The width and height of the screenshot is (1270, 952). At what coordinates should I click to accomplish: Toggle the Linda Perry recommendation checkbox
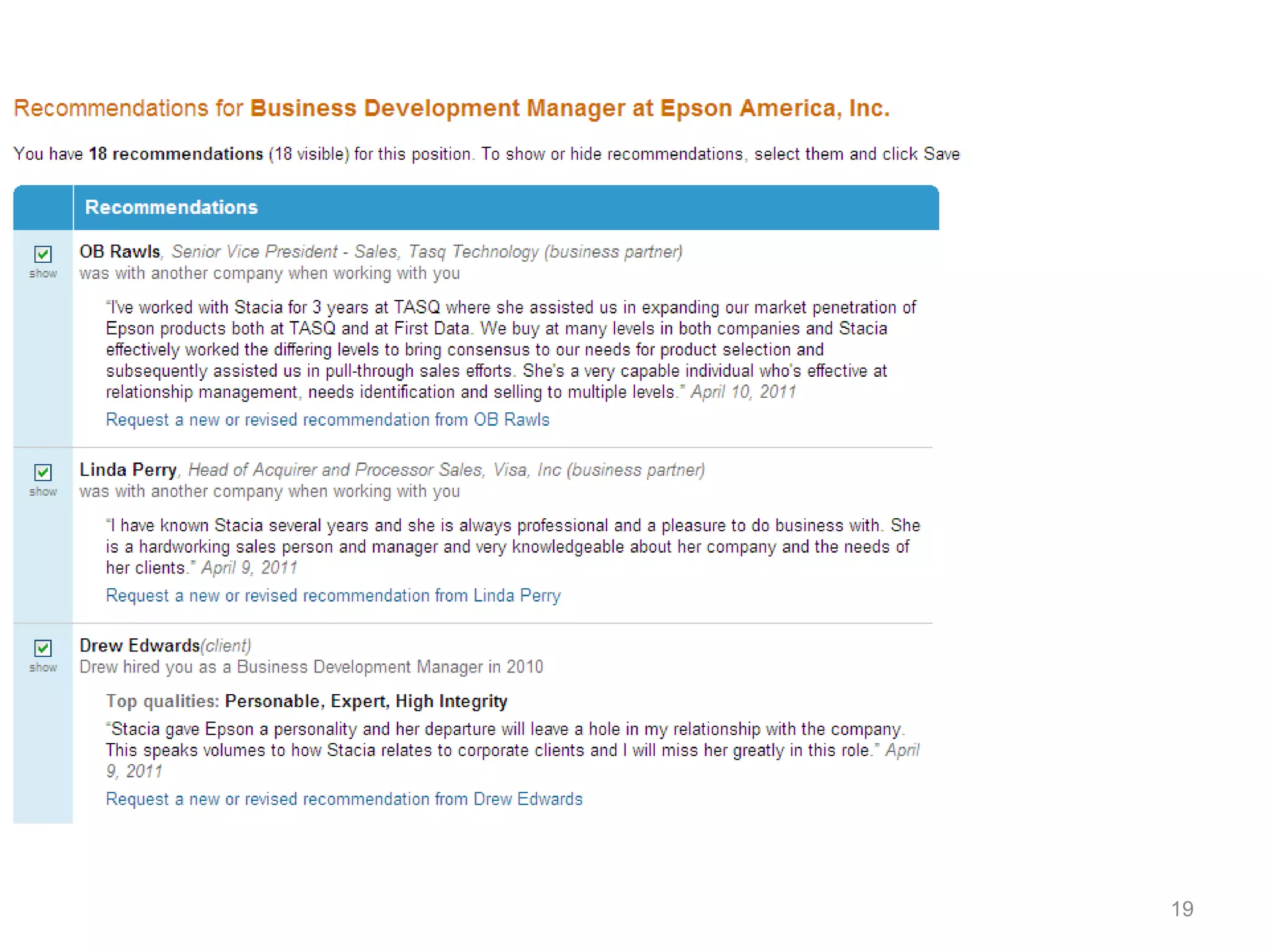43,472
